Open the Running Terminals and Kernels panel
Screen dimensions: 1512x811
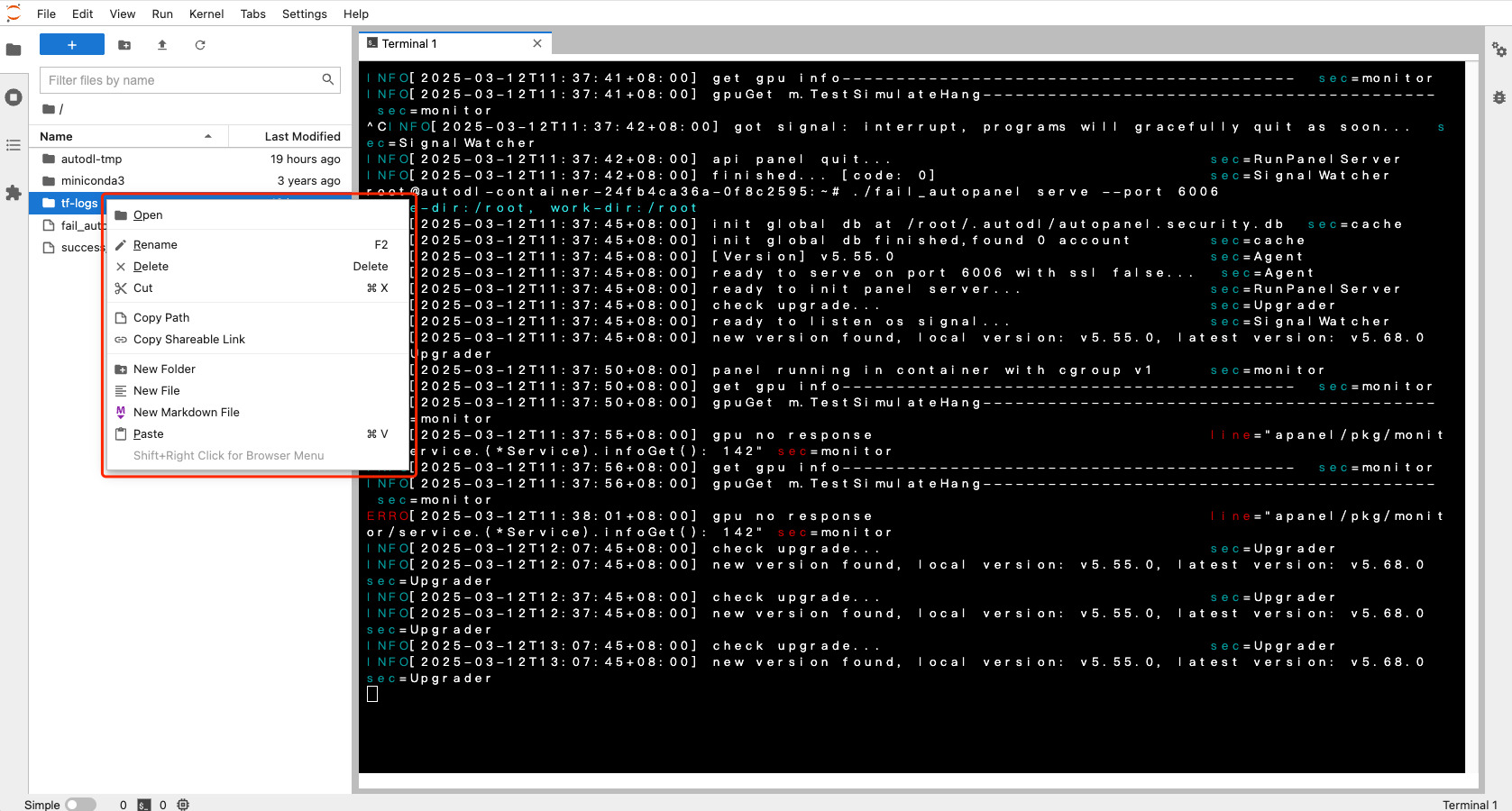click(x=14, y=97)
